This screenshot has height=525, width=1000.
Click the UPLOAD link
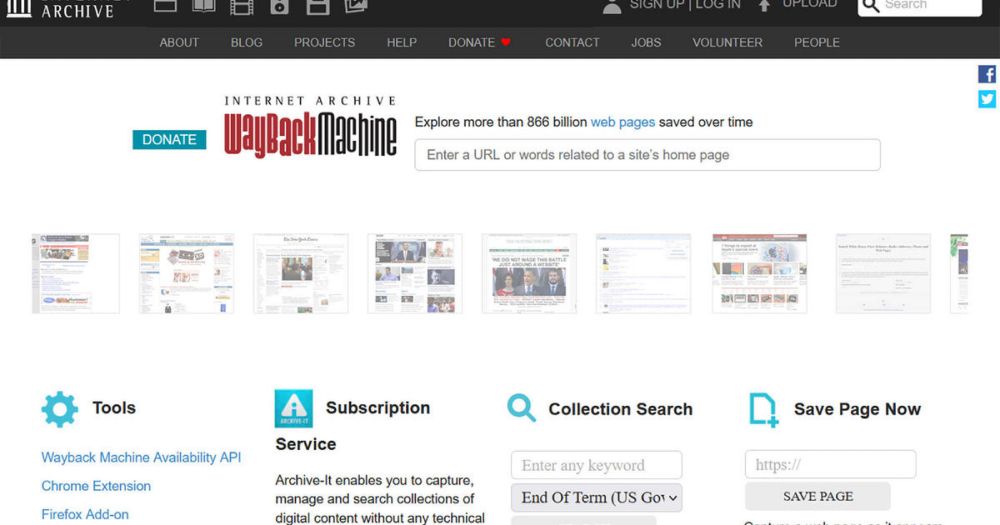pos(809,4)
